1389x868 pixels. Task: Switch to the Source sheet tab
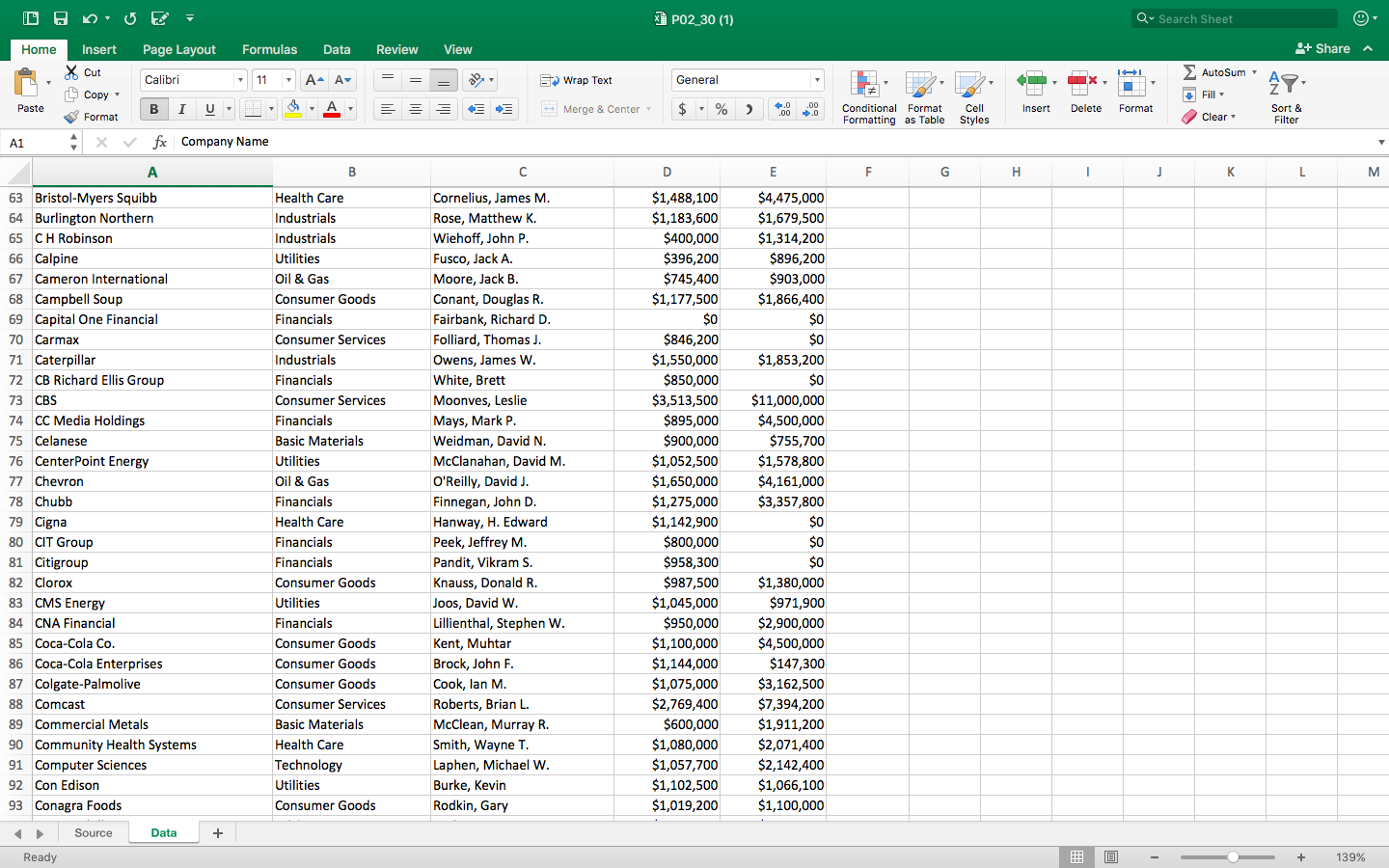tap(94, 833)
